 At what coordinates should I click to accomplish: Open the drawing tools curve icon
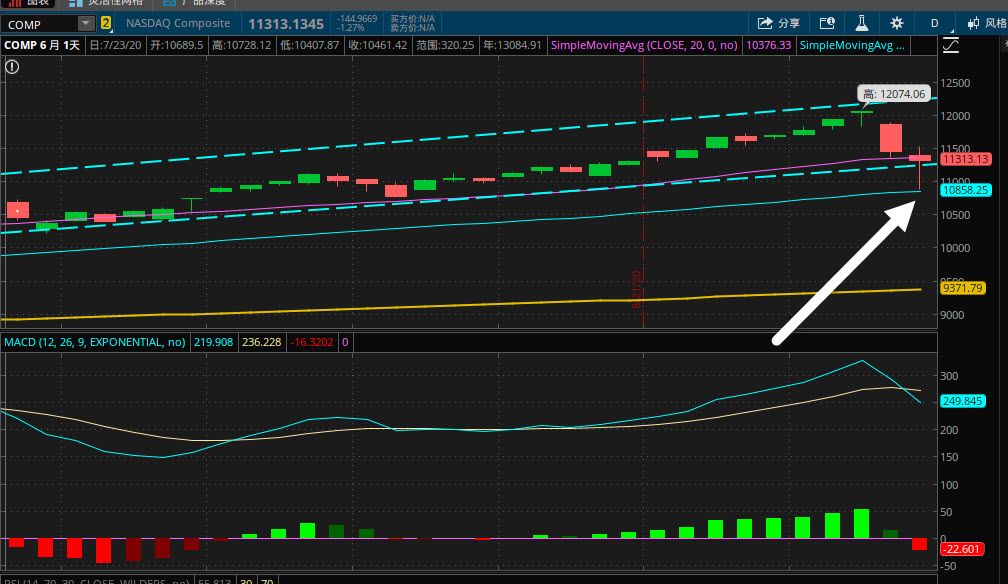coord(951,45)
